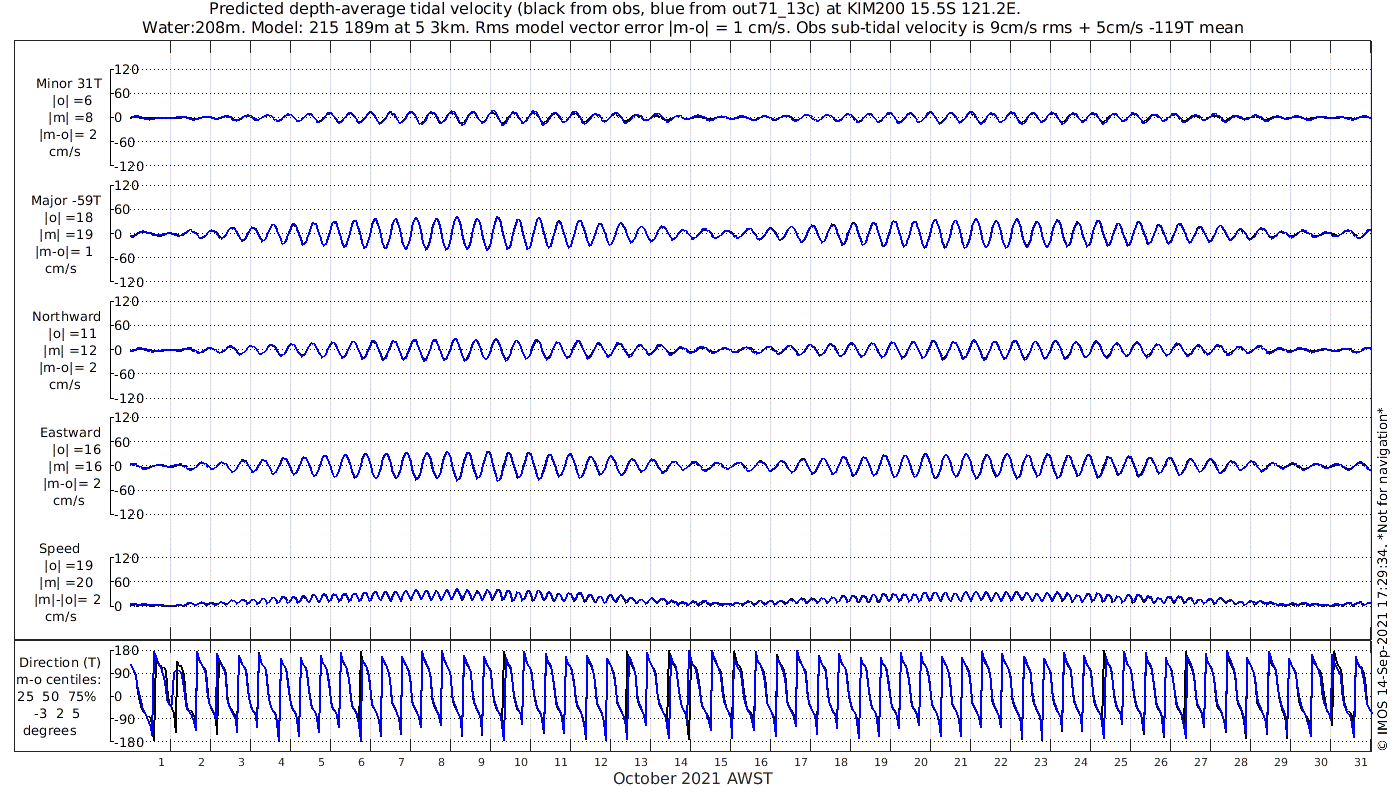
Task: Select the 'Major -59T' panel label
Action: click(x=66, y=200)
